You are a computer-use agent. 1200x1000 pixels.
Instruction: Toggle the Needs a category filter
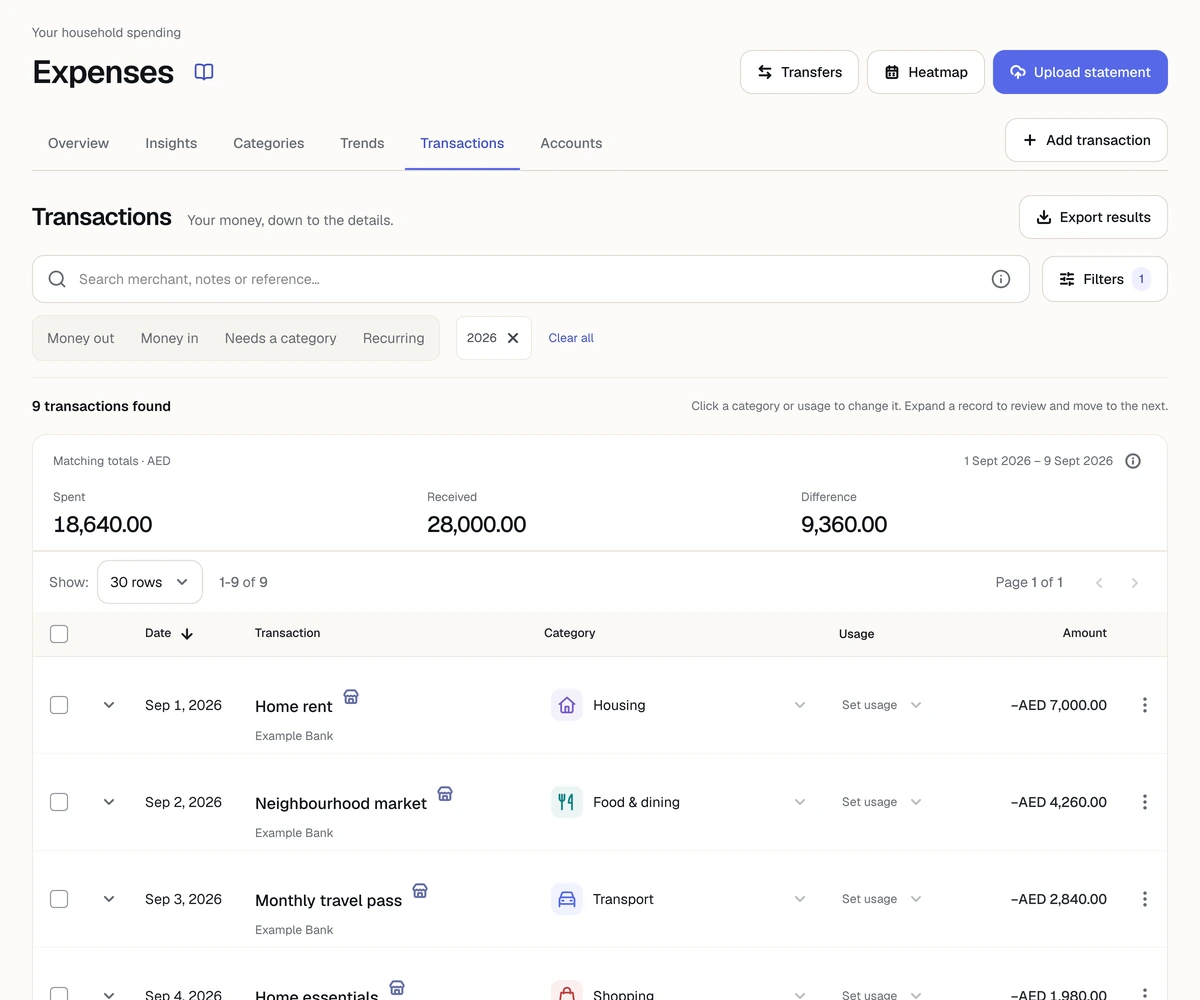tap(281, 338)
